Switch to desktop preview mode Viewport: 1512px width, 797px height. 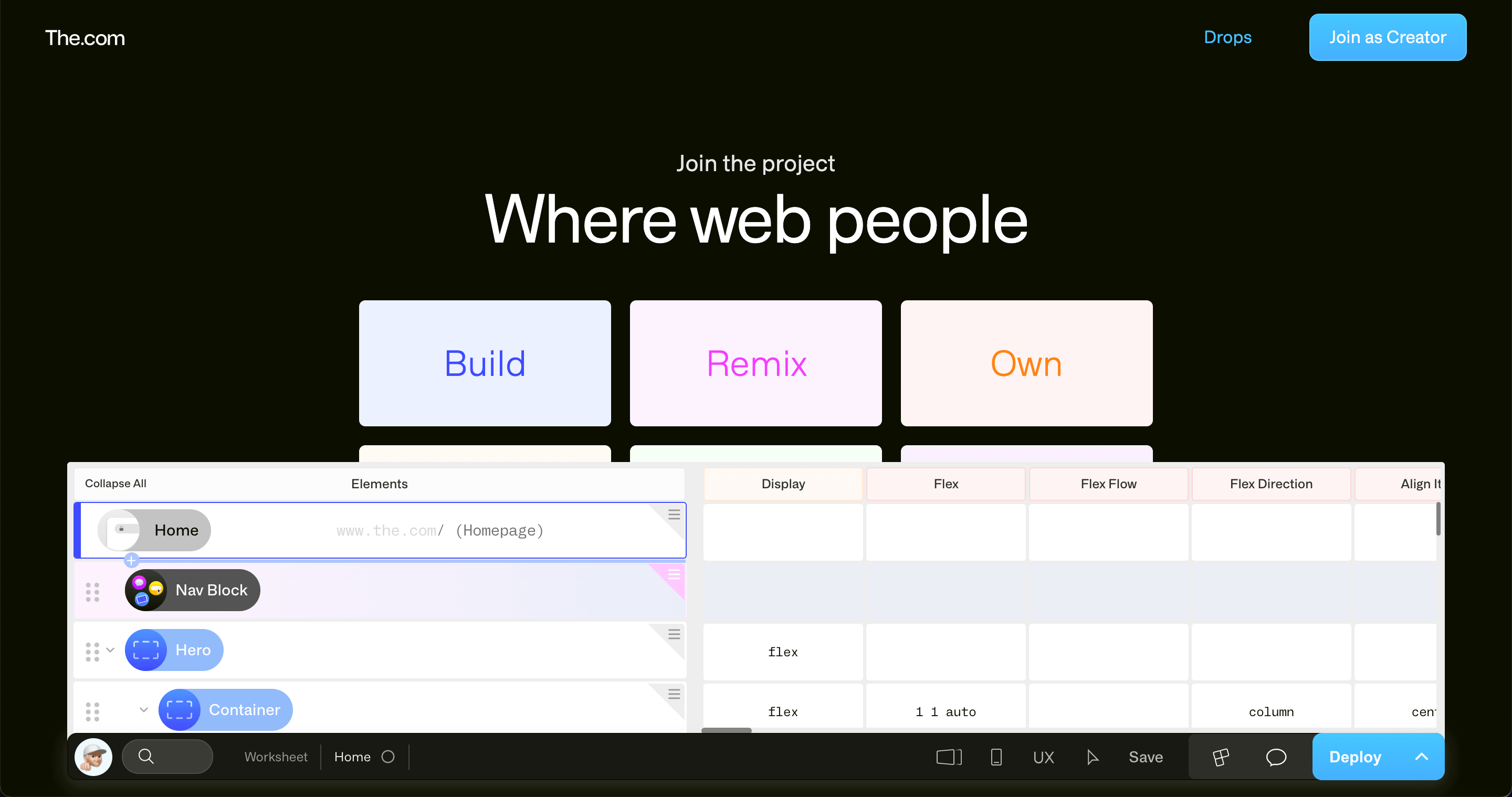tap(949, 757)
